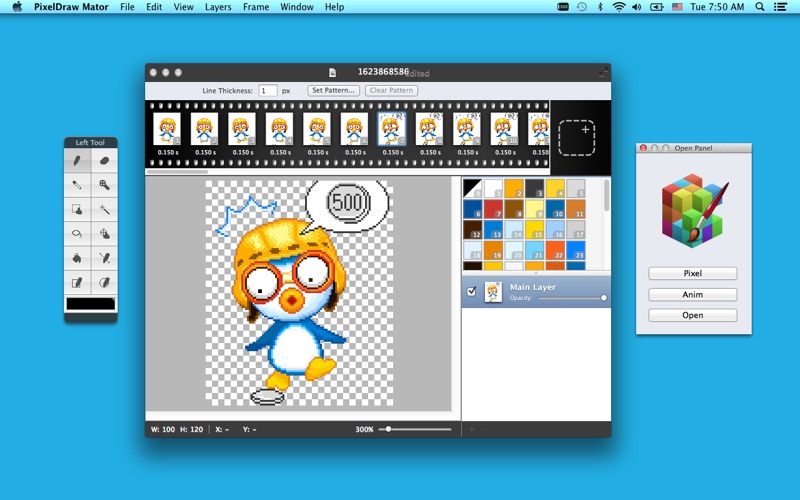Click the Clear Pattern button

[x=391, y=90]
